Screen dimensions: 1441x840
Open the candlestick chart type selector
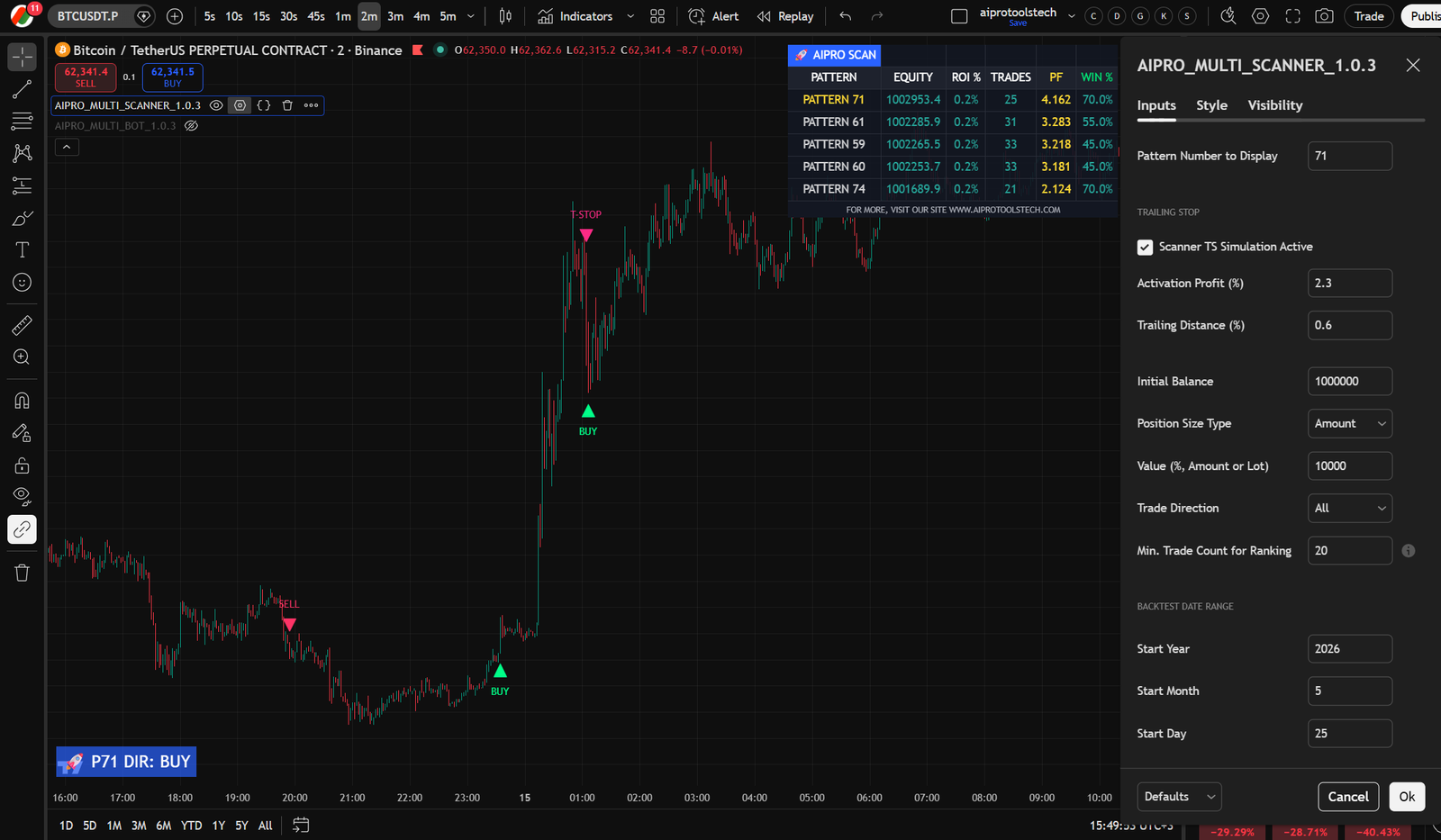tap(505, 16)
